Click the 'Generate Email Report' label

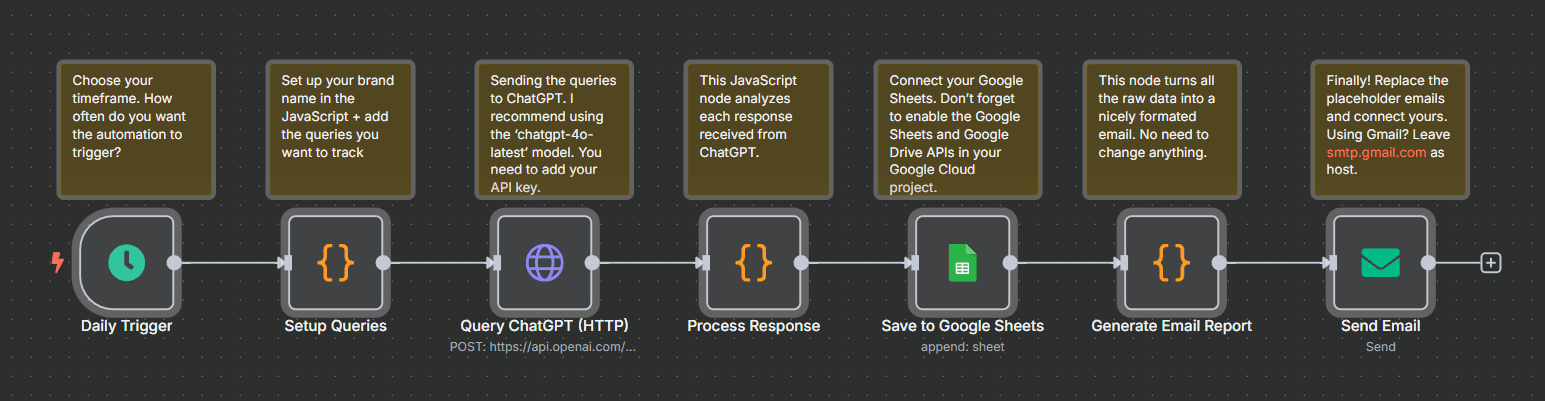coord(1172,326)
